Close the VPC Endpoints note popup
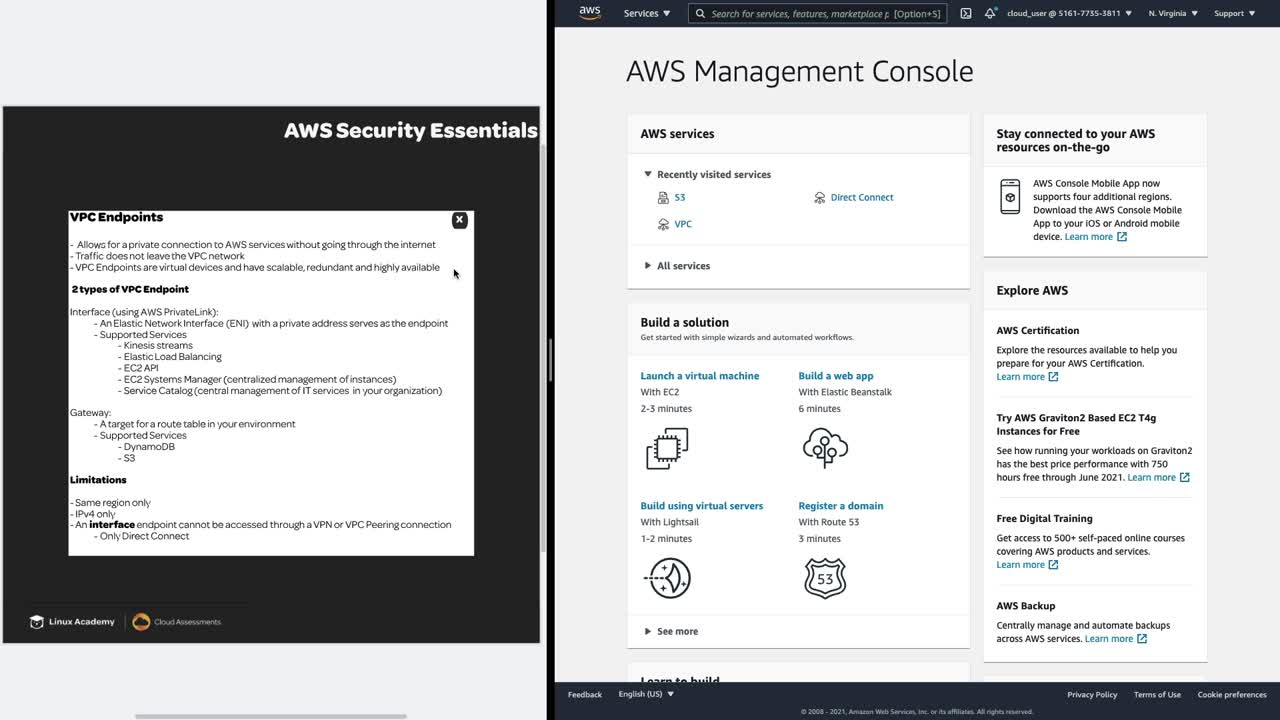 [459, 220]
